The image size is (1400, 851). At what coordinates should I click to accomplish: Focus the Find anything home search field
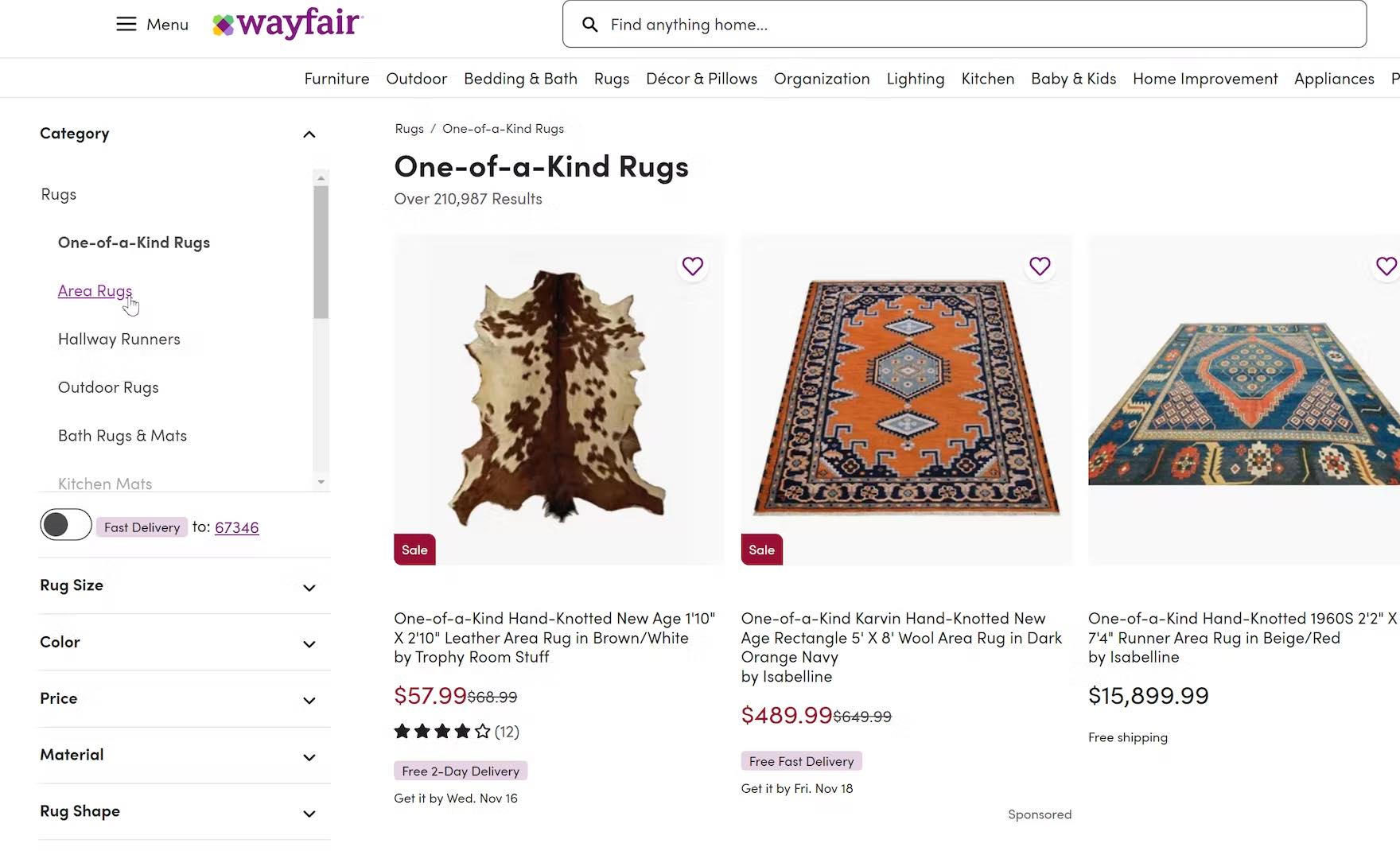coord(978,25)
